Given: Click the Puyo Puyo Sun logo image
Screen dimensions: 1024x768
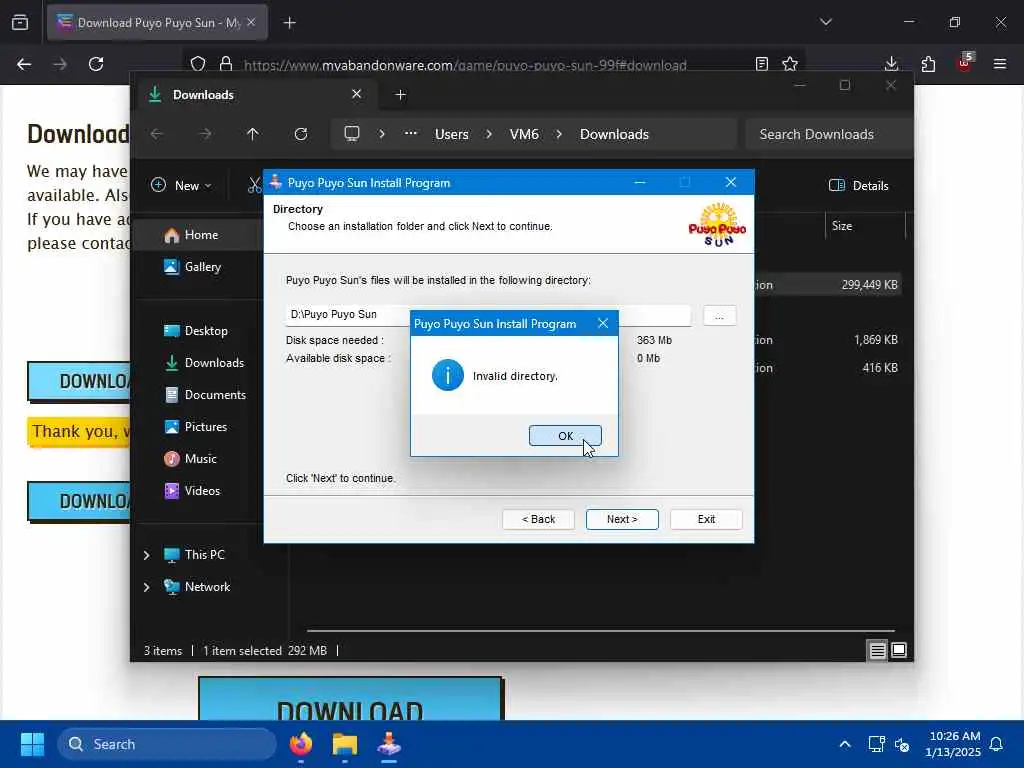Looking at the screenshot, I should [717, 225].
